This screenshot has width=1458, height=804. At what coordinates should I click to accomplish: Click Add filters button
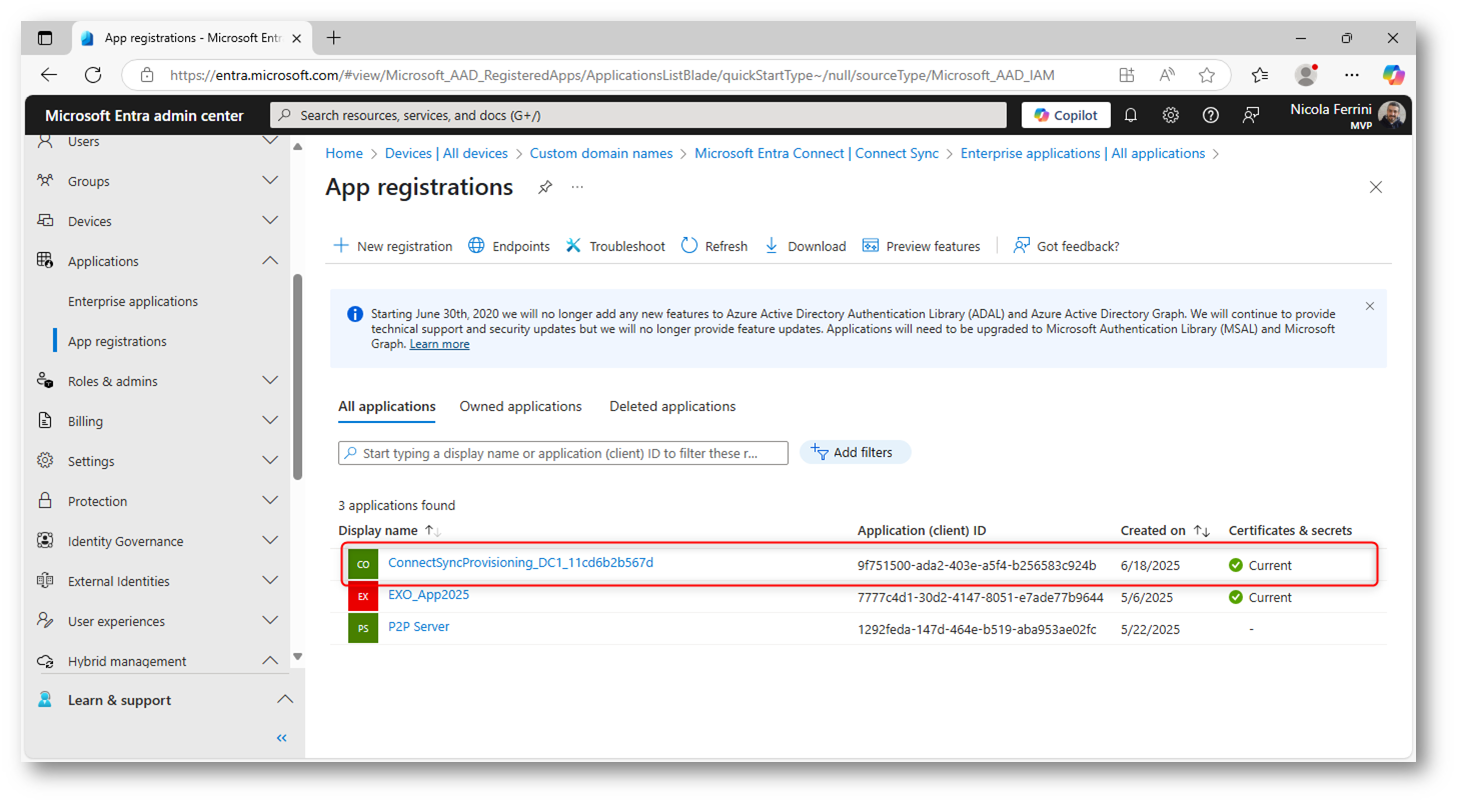[855, 452]
